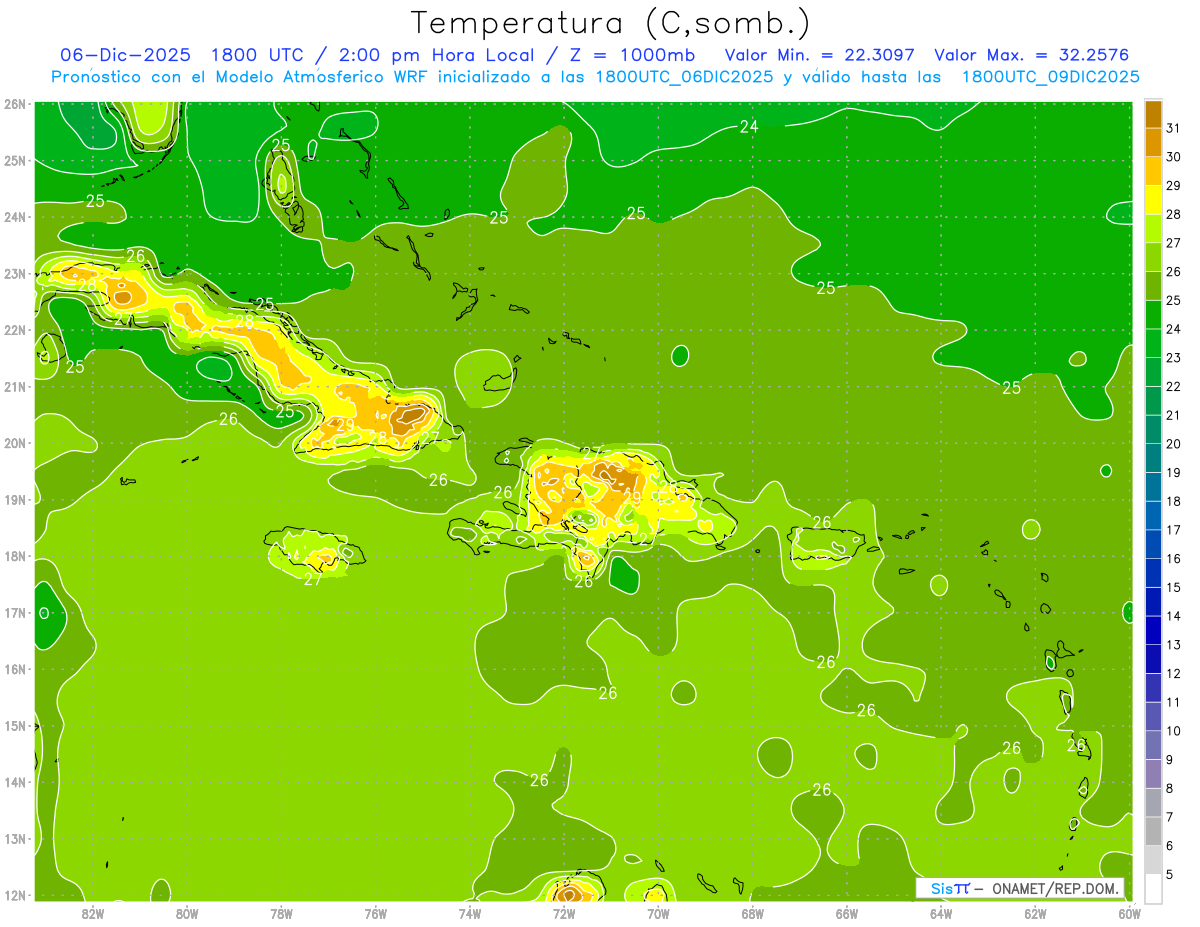Click the 'Temperatura (C,somb.)' map title
This screenshot has width=1200, height=927.
pos(611,23)
